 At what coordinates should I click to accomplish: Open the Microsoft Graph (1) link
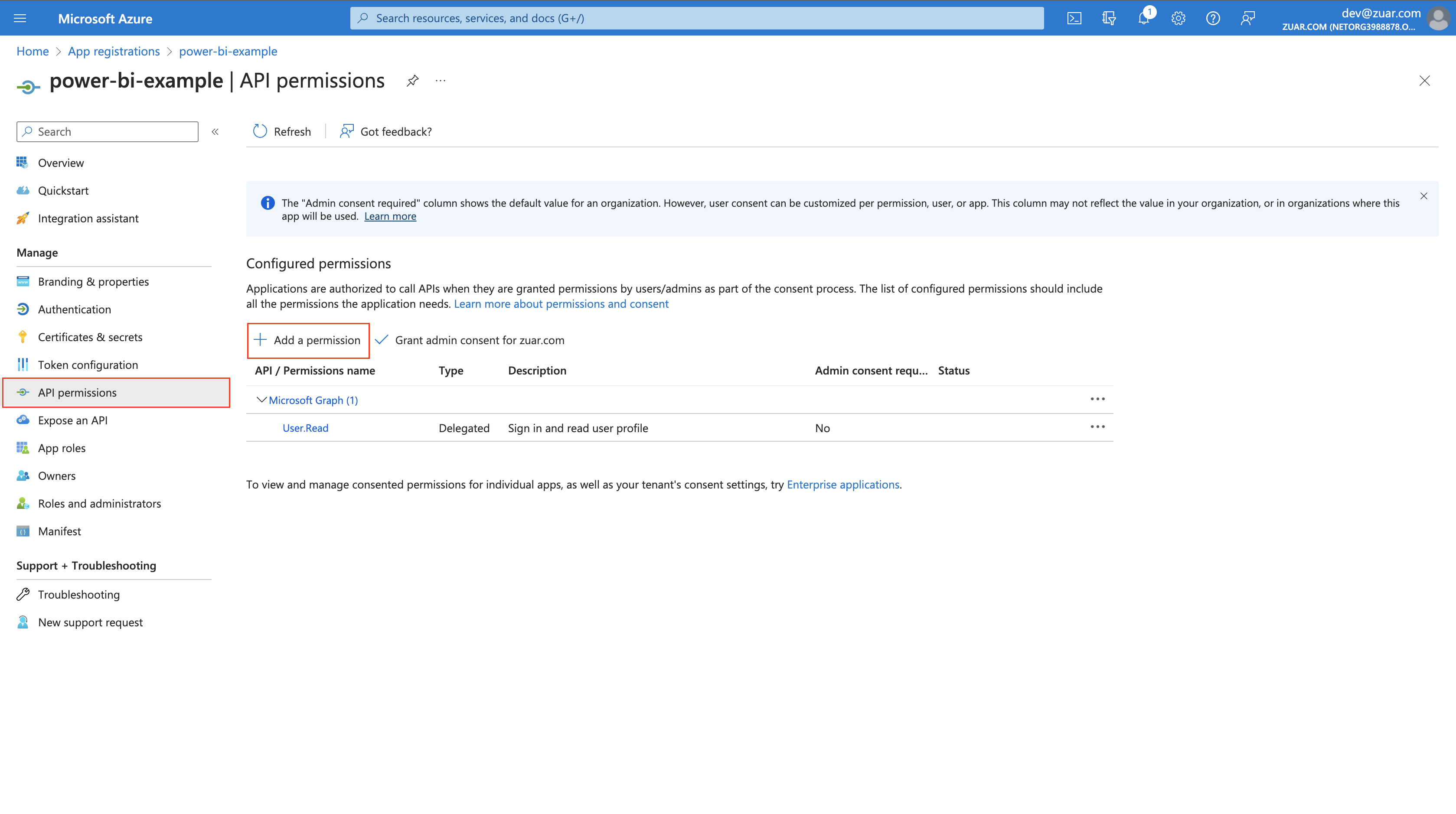coord(313,400)
